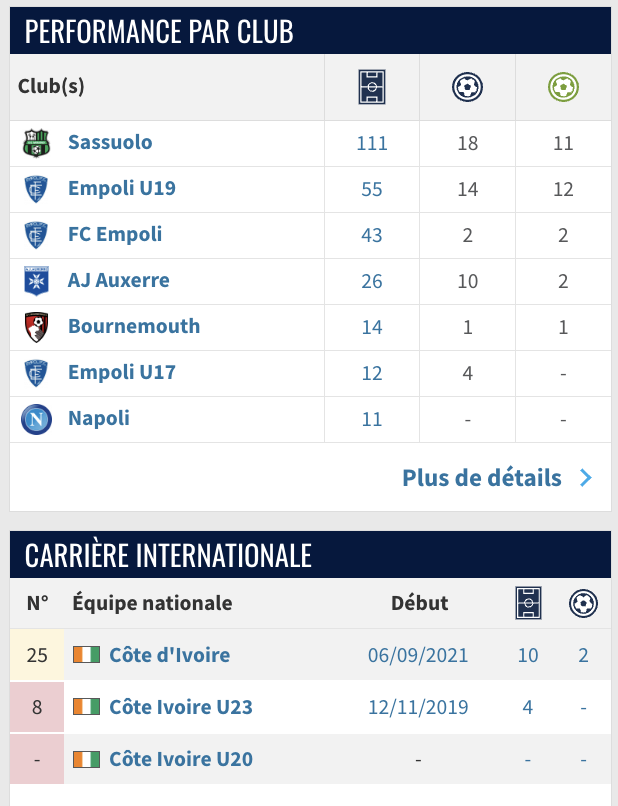618x806 pixels.
Task: Click the pitch icon in international career header
Action: point(528,603)
